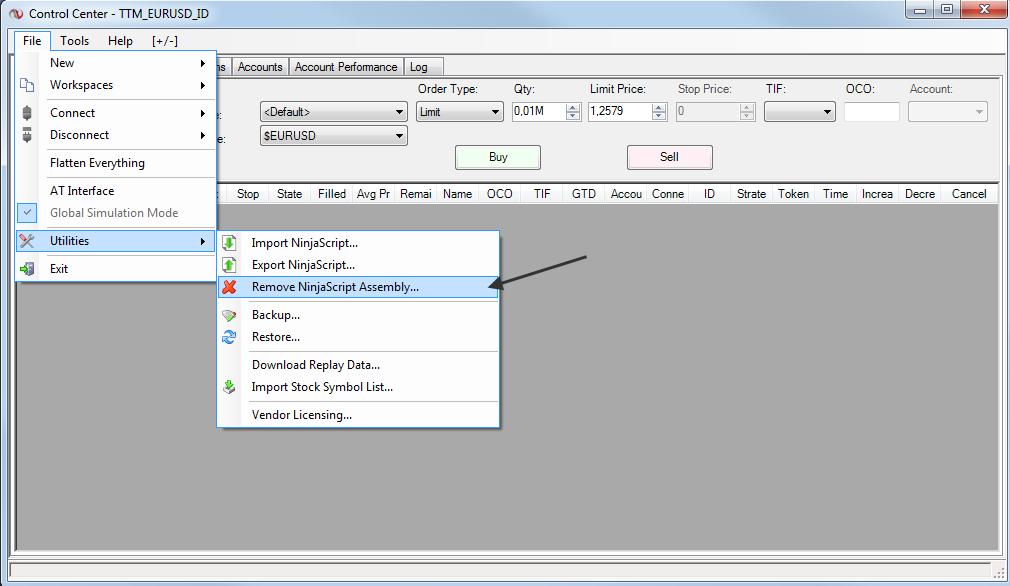
Task: Select Flatten Everything menu entry
Action: pyautogui.click(x=117, y=163)
